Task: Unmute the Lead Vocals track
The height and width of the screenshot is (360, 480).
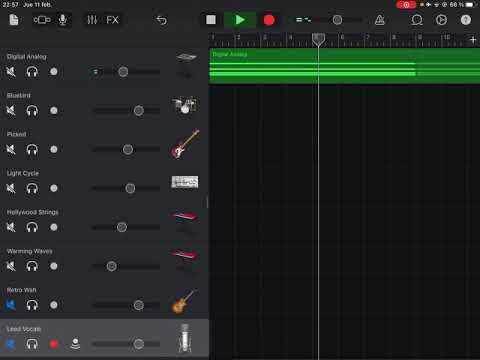Action: pos(11,344)
